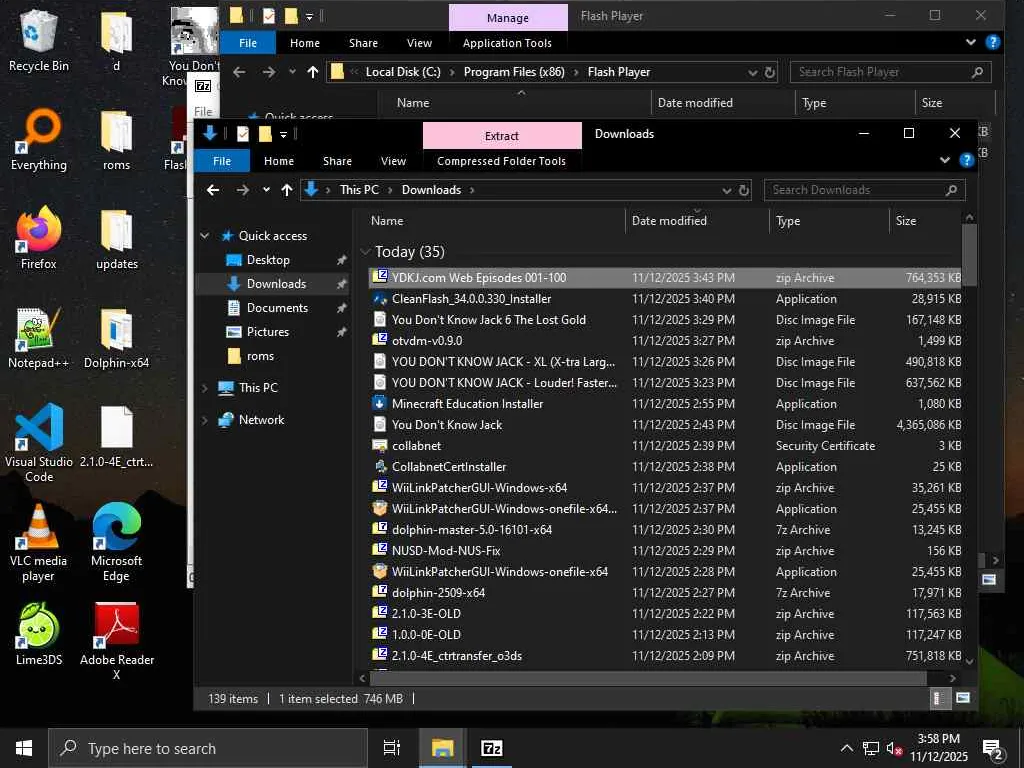Select Pictures in Quick access list
Image resolution: width=1024 pixels, height=768 pixels.
(x=268, y=332)
